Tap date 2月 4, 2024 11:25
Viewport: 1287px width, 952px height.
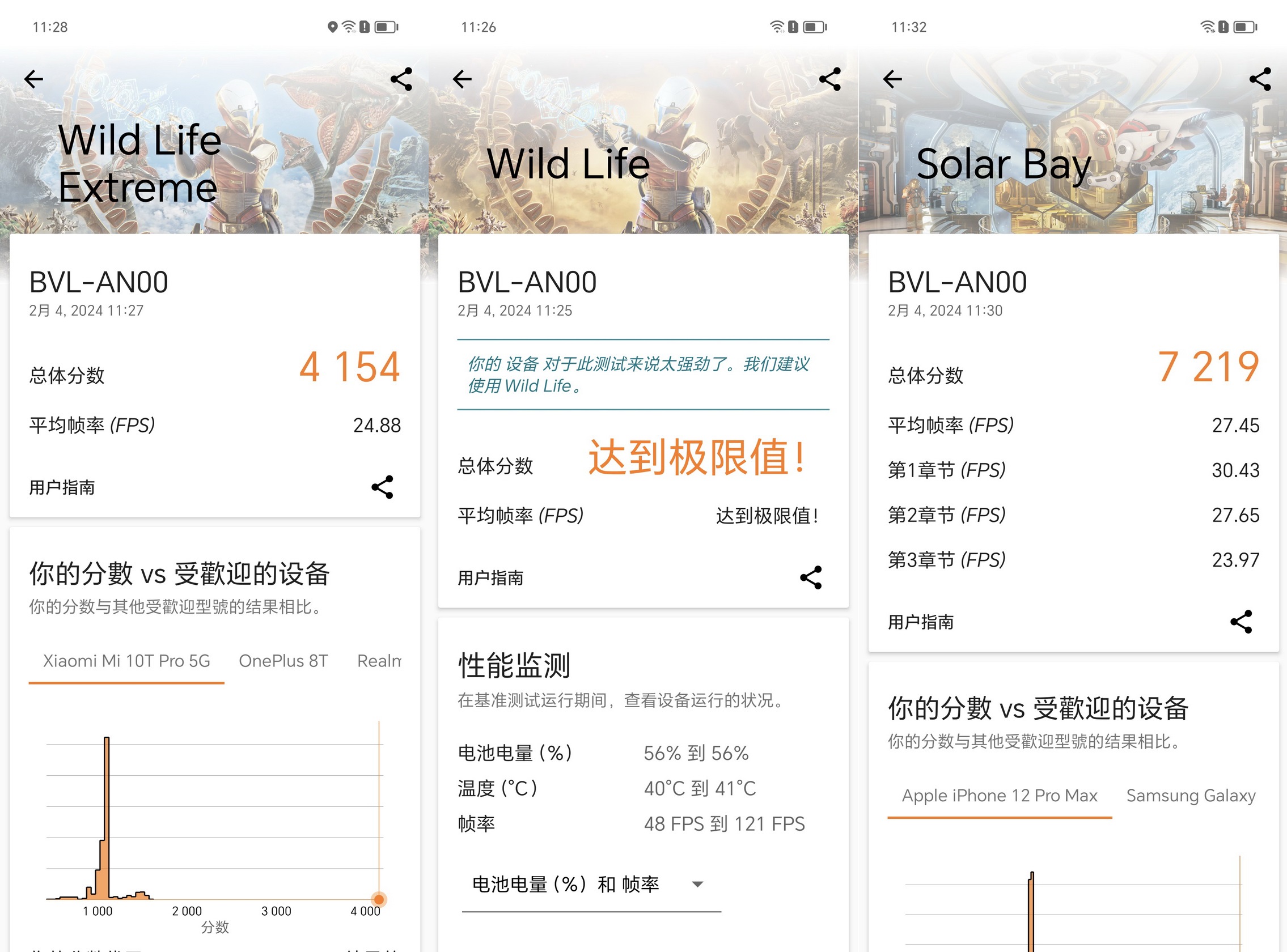coord(515,311)
